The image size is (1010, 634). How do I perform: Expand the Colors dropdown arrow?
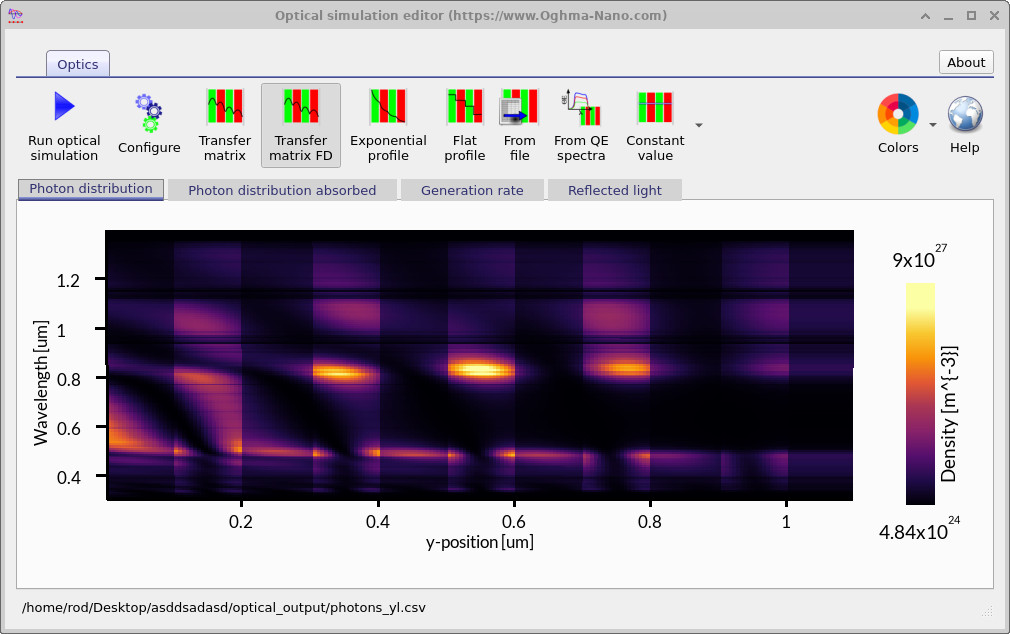pyautogui.click(x=932, y=125)
